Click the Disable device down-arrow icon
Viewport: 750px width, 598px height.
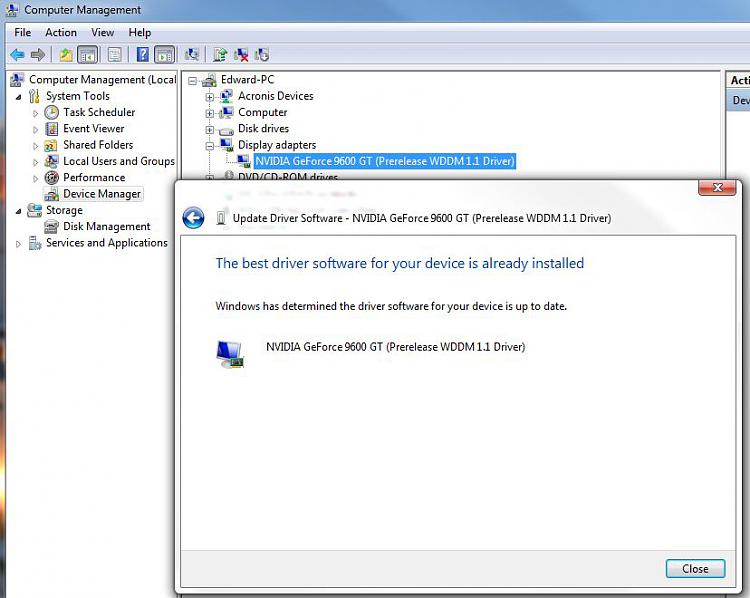(x=262, y=55)
